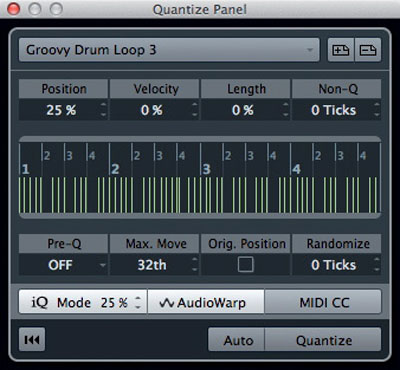Click the Remove Preset minus icon
The width and height of the screenshot is (400, 370).
[368, 50]
